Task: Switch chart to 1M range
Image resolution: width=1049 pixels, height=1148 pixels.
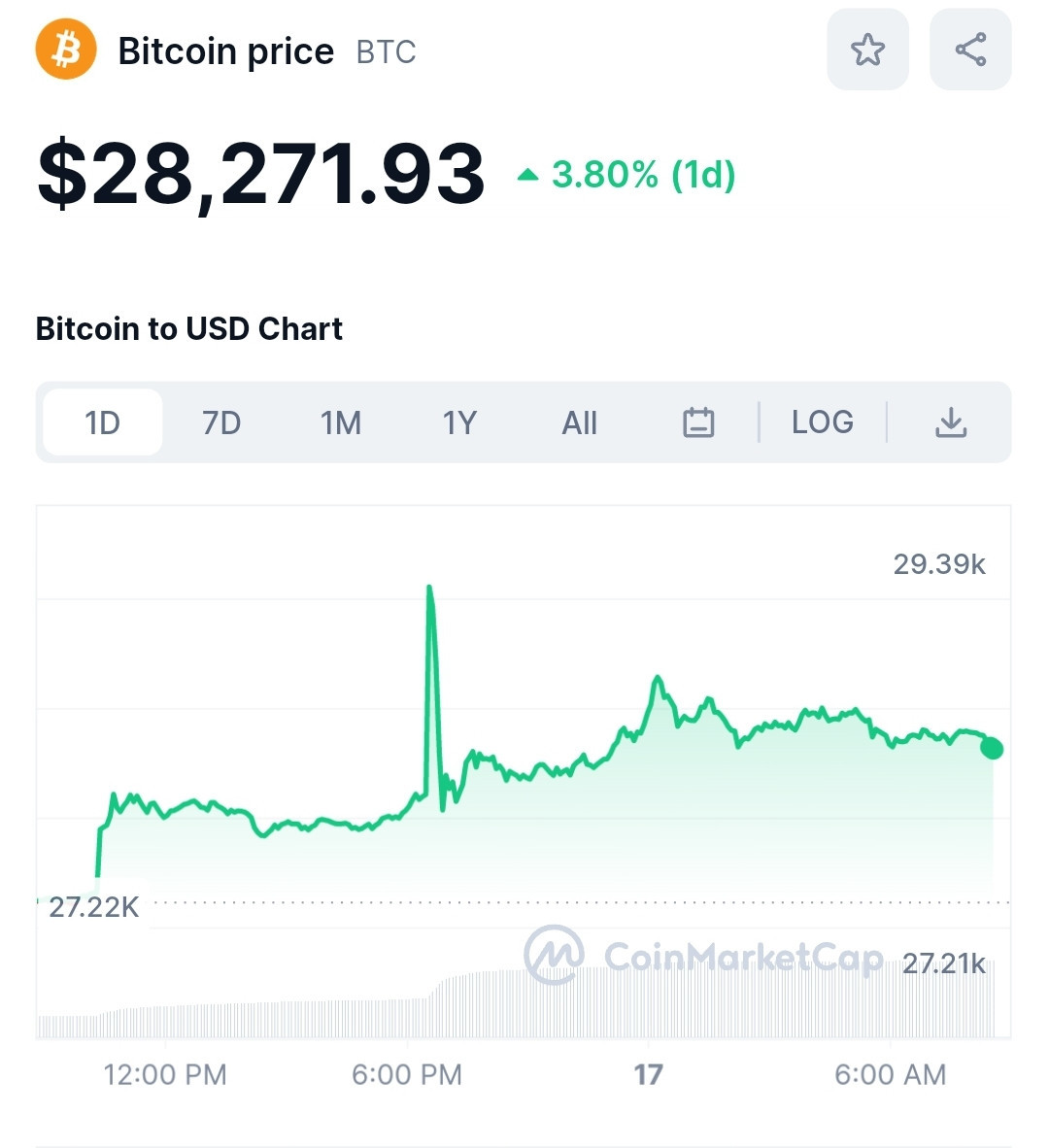Action: 340,422
